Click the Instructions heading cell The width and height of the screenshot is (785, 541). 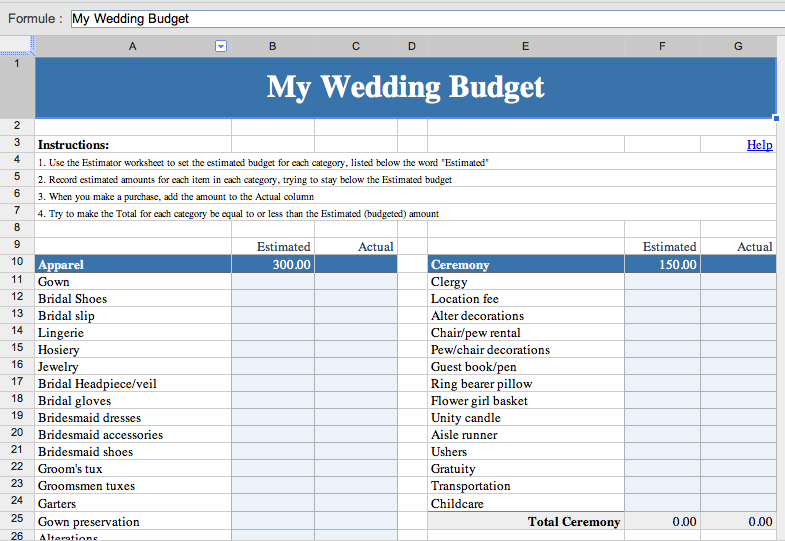[133, 145]
